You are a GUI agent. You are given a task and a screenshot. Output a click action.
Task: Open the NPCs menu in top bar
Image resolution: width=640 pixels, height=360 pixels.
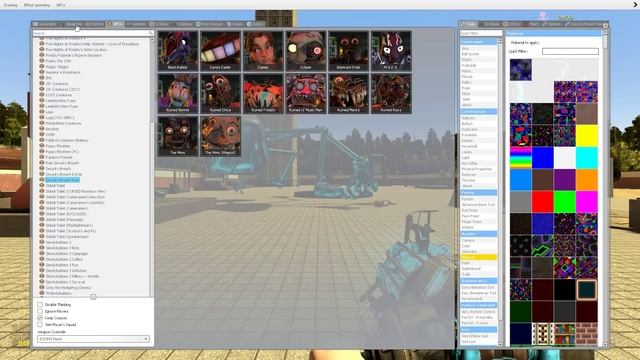pyautogui.click(x=61, y=5)
